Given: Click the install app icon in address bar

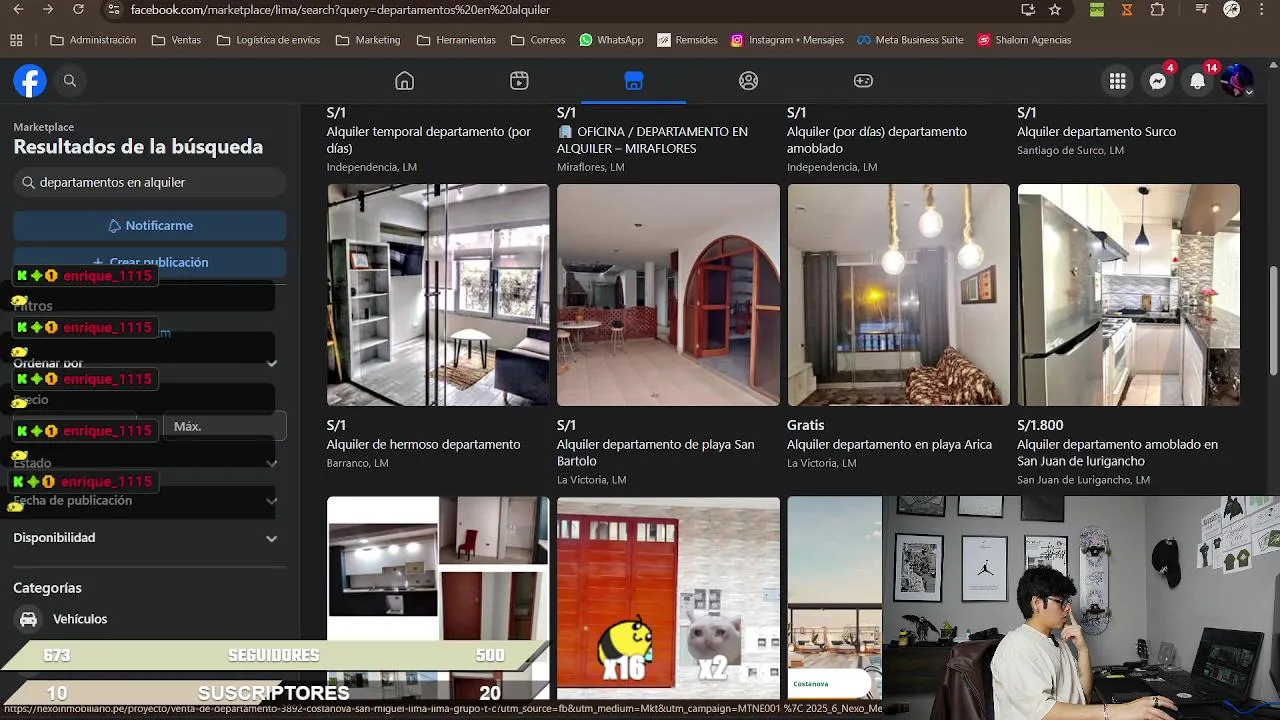Looking at the screenshot, I should (1028, 10).
